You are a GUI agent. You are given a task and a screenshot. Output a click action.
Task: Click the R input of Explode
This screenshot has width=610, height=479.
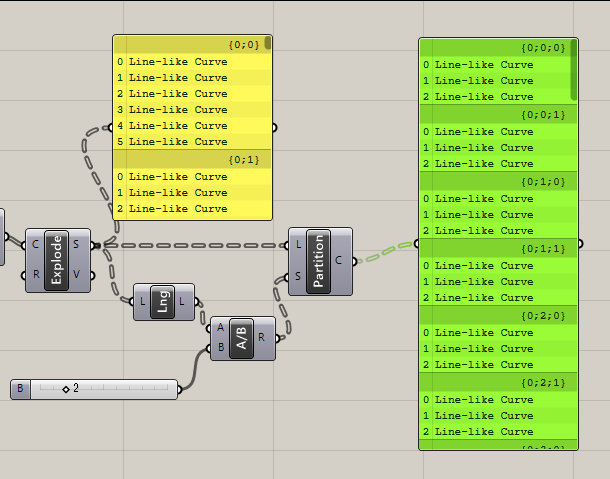click(x=37, y=276)
